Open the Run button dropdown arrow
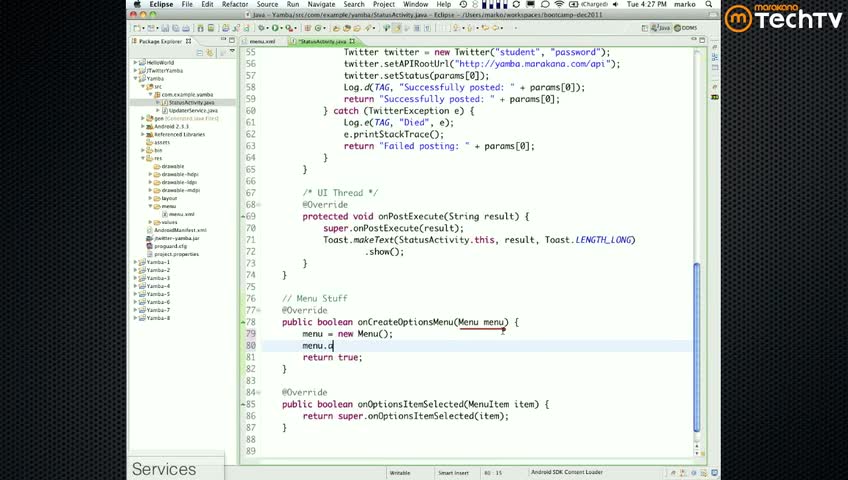Viewport: 848px width, 480px height. (282, 28)
